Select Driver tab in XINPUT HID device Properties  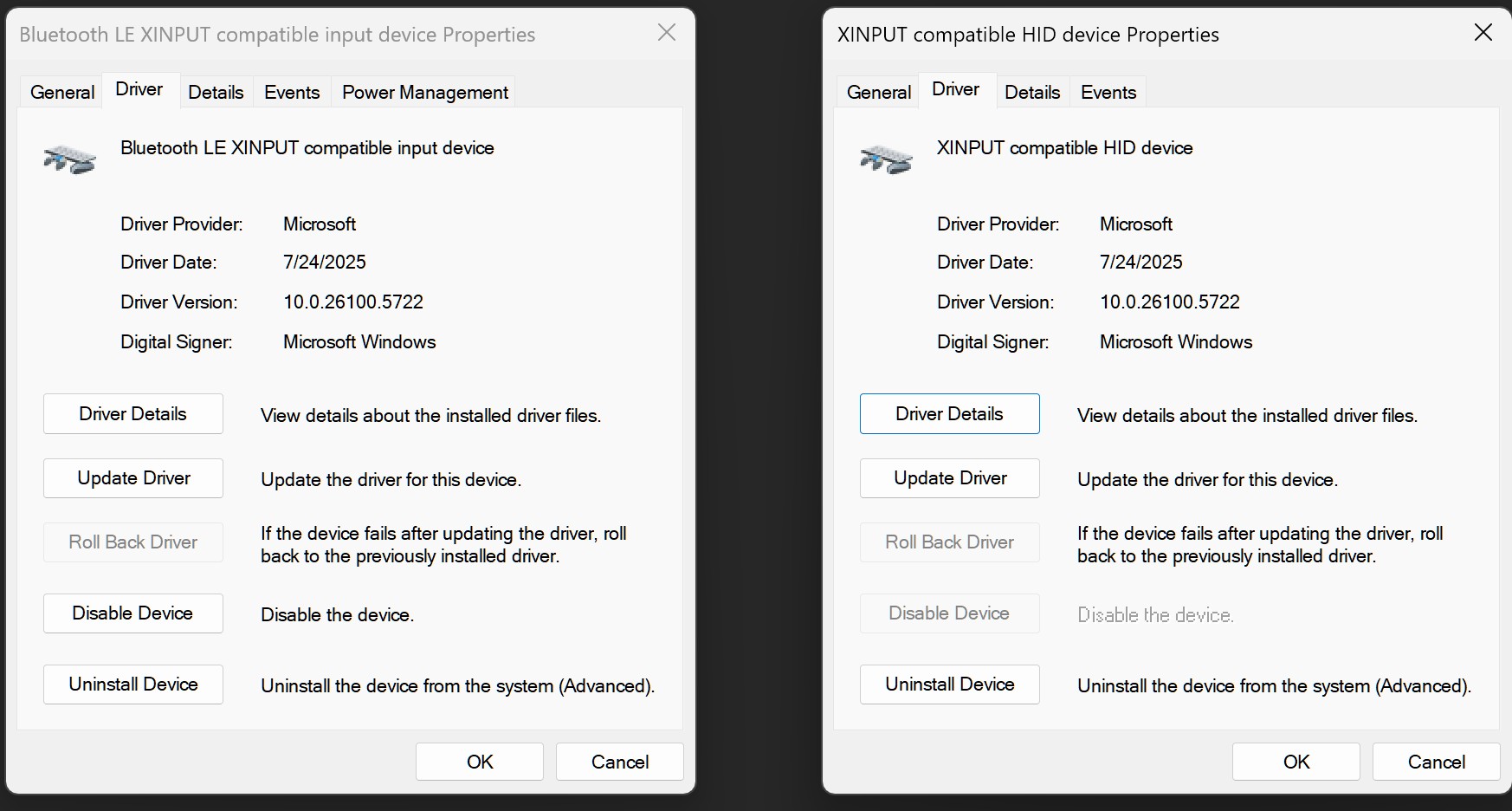(x=956, y=89)
